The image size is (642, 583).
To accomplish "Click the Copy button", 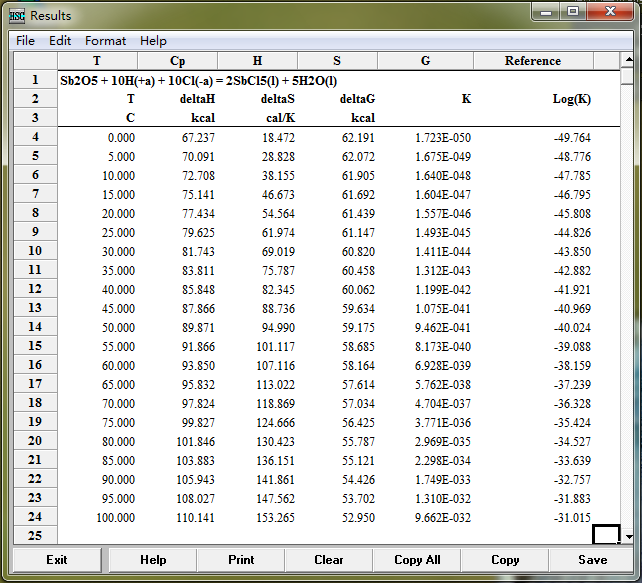I will (505, 560).
